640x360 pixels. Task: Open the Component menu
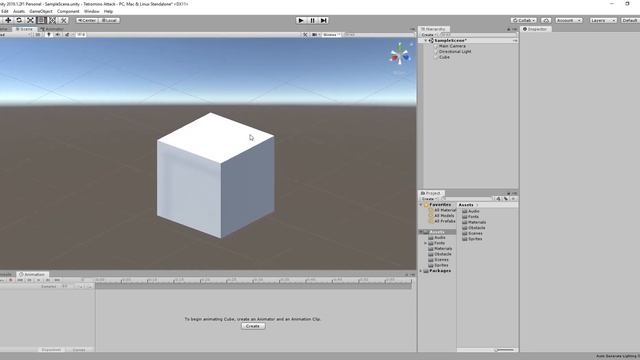[68, 11]
